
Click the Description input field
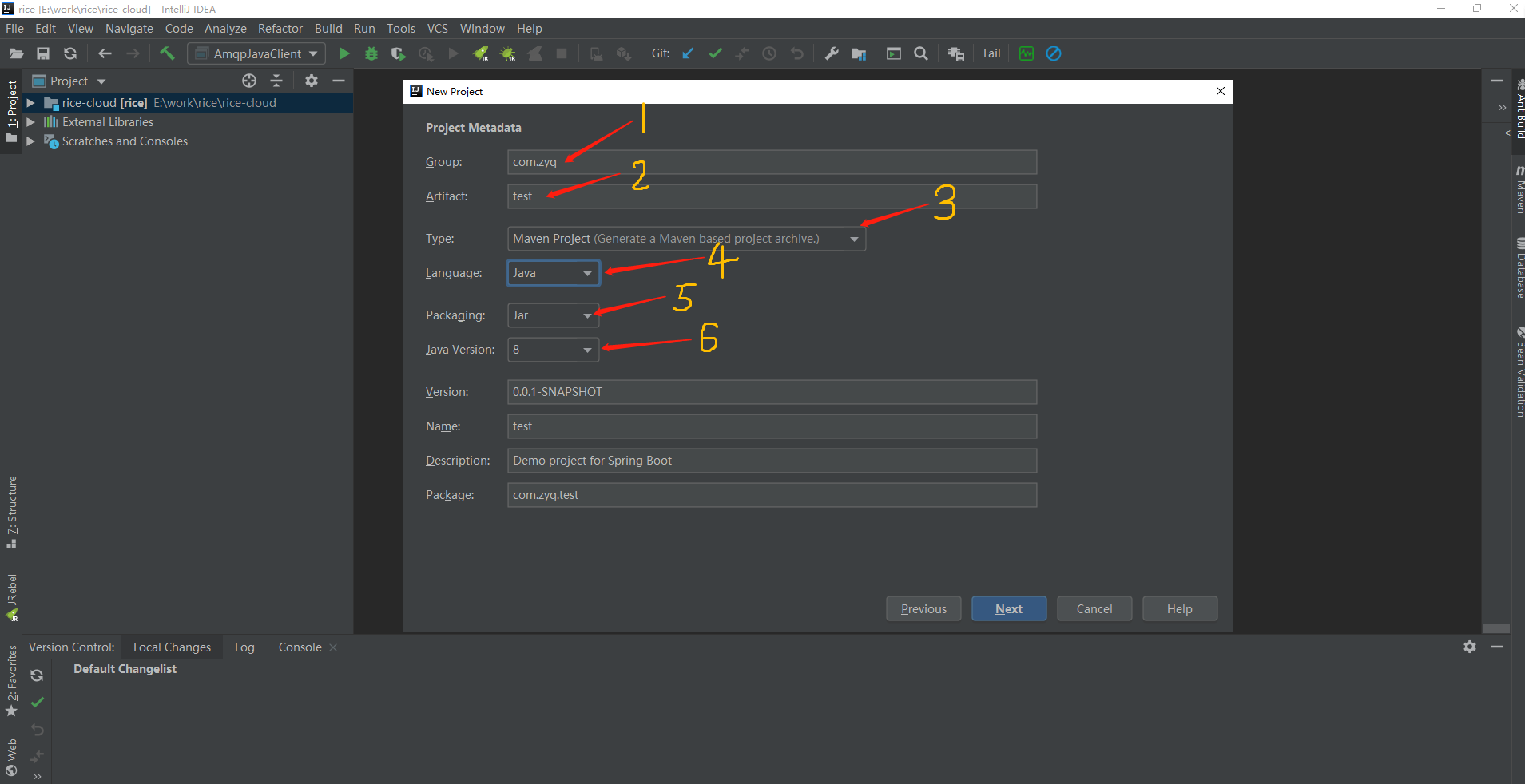pyautogui.click(x=772, y=461)
